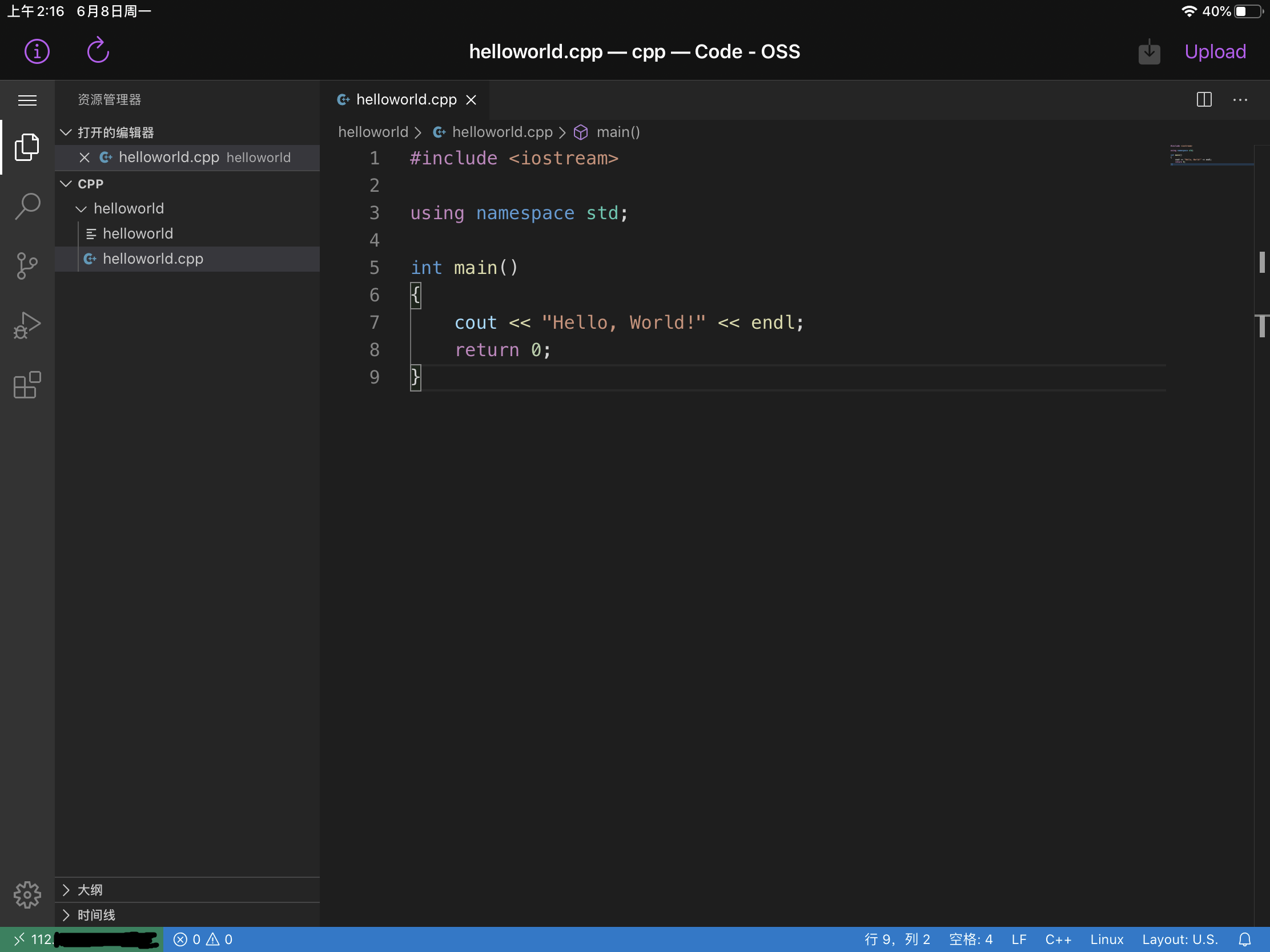Change the LF end of line sequence
Image resolution: width=1270 pixels, height=952 pixels.
(1019, 939)
